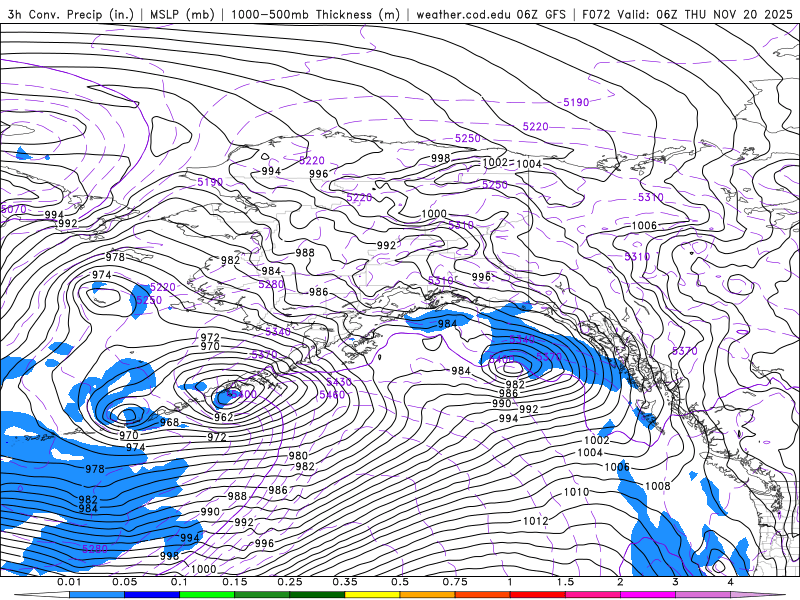Select the yellow 0.35–0.5 legend swatch
Screen dimensions: 800x600
click(372, 595)
